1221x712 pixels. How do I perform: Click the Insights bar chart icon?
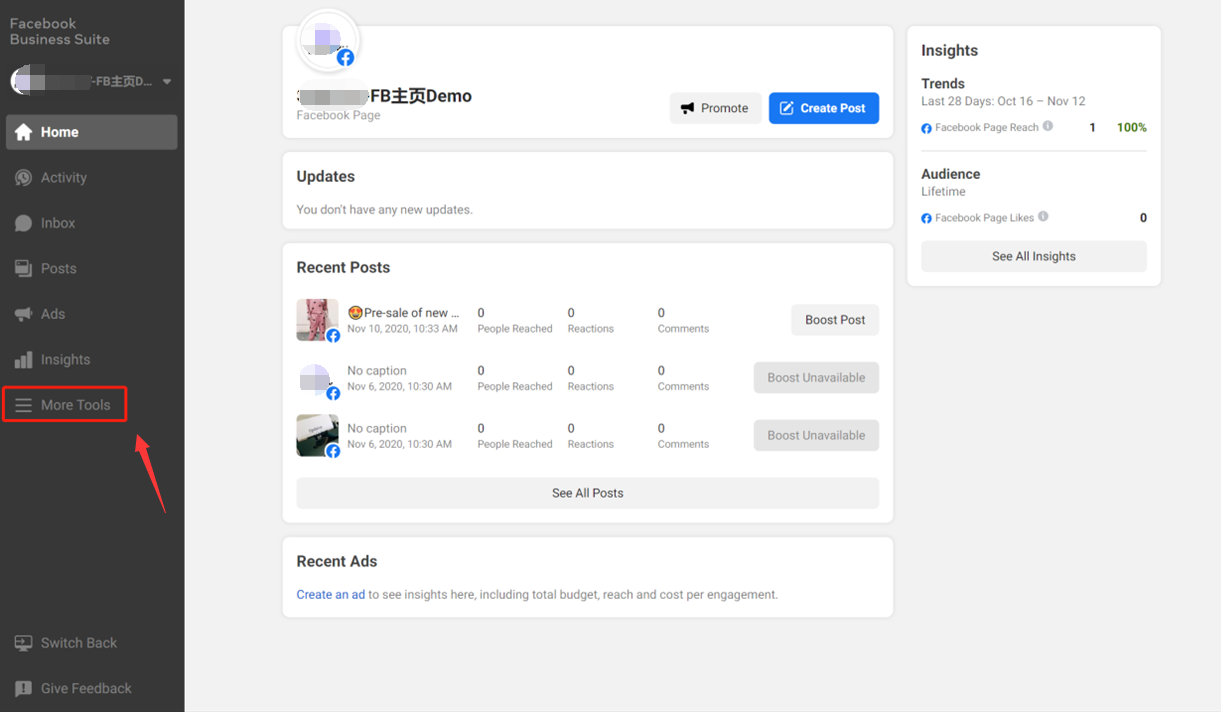coord(23,360)
